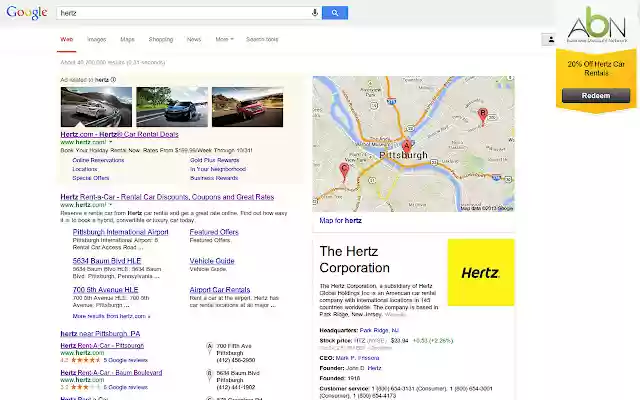Click the ad info icon beside Hertz
640x400 pixels.
point(113,80)
